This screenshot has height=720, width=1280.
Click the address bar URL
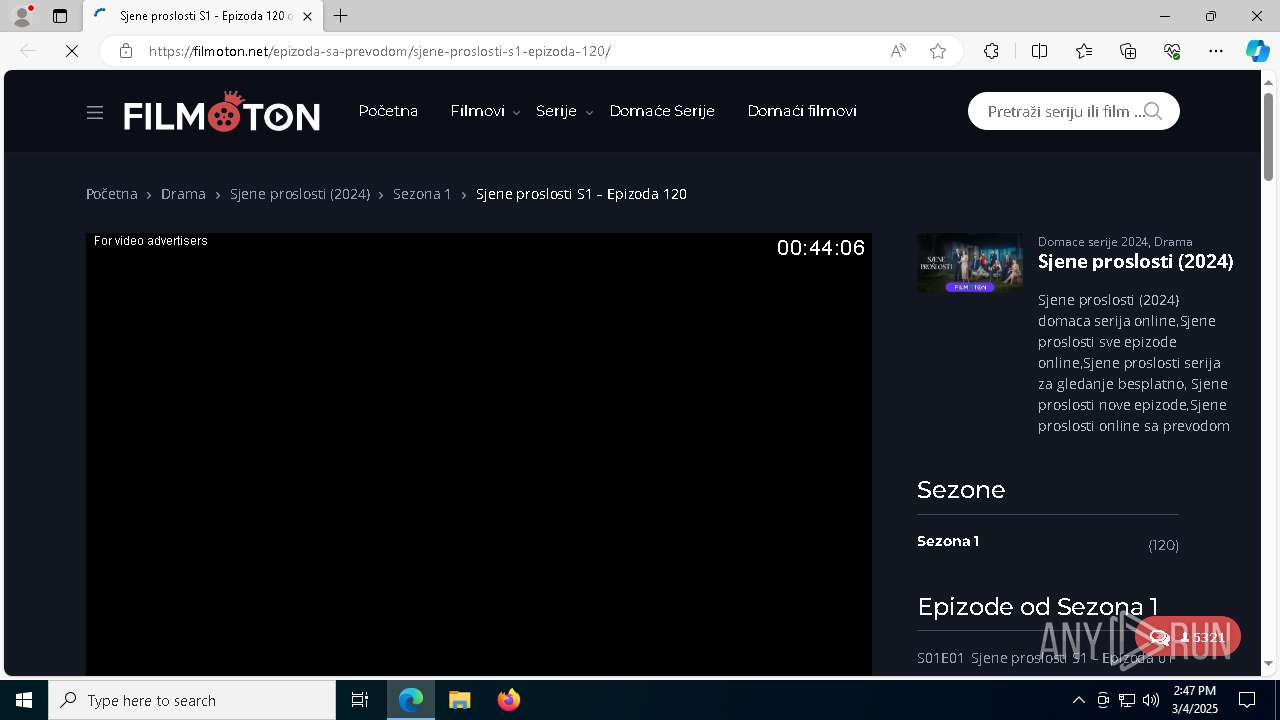[x=380, y=51]
